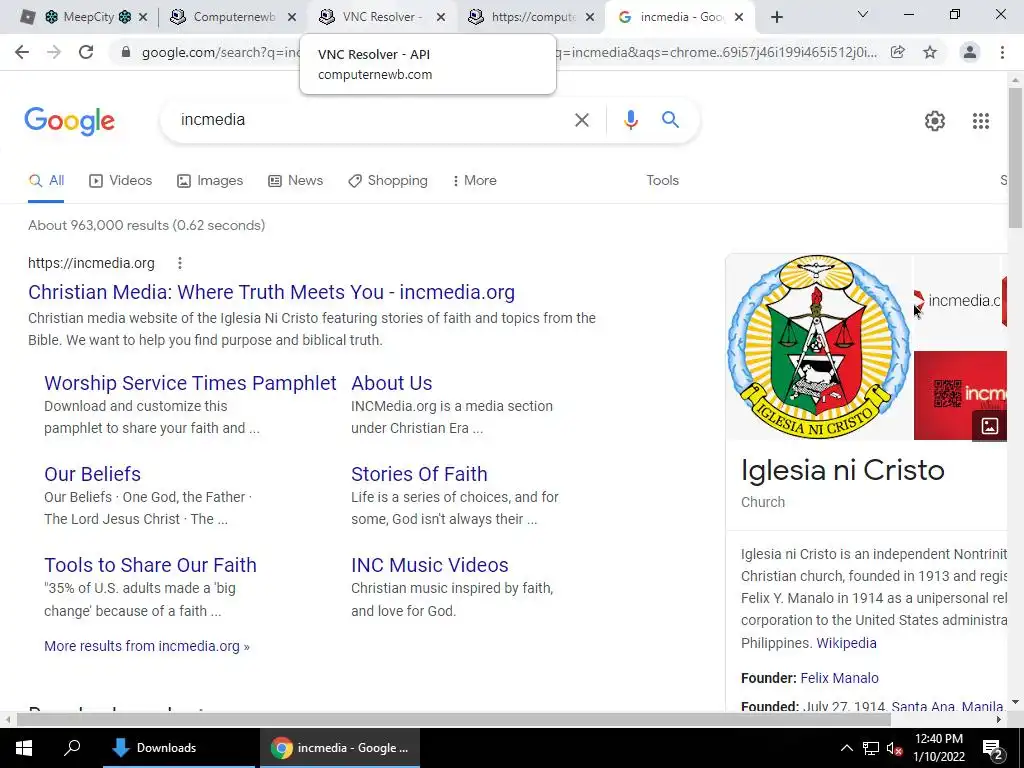Open the search Tools options

[x=662, y=180]
